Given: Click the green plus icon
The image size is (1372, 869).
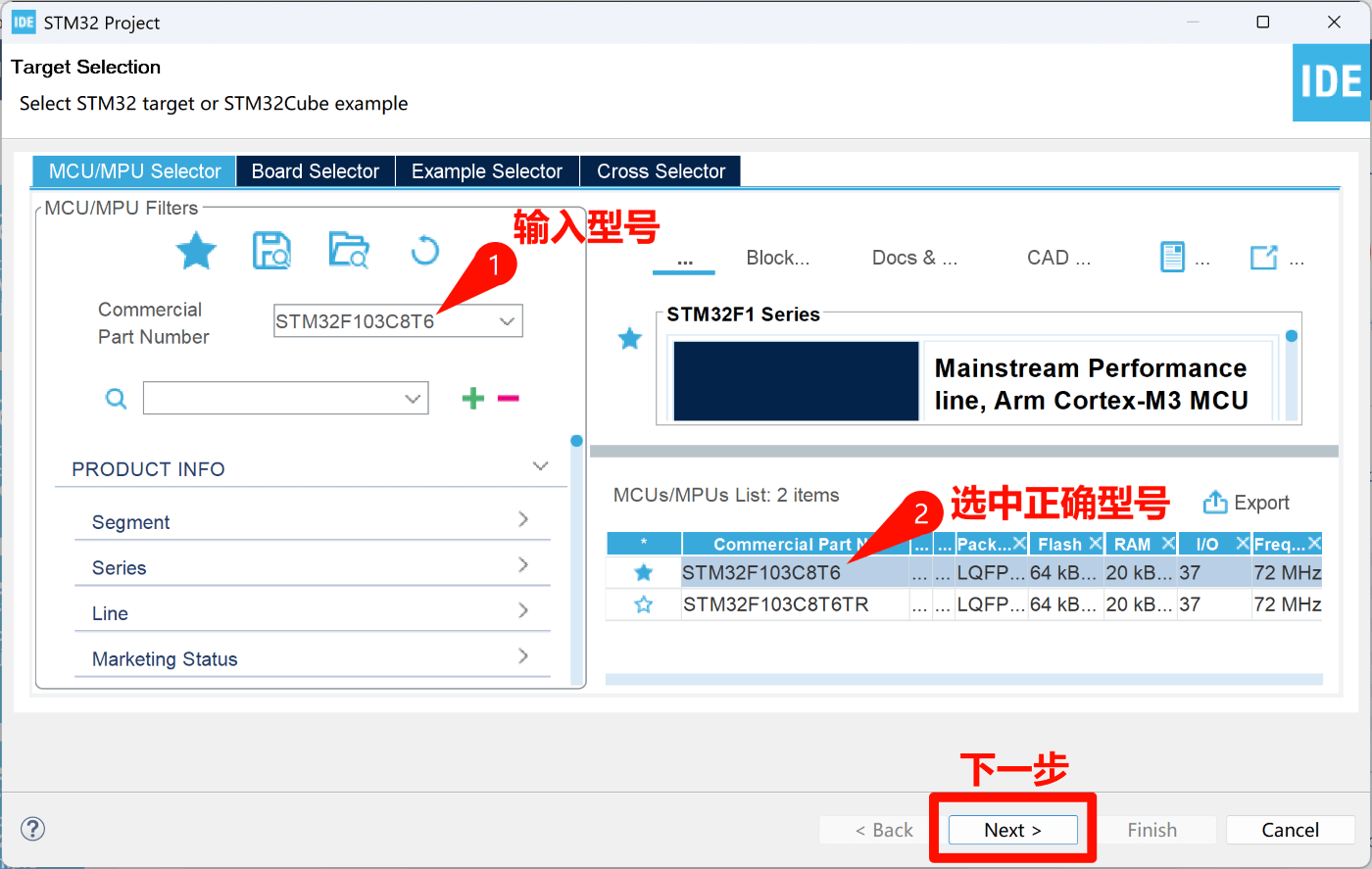Looking at the screenshot, I should [473, 398].
